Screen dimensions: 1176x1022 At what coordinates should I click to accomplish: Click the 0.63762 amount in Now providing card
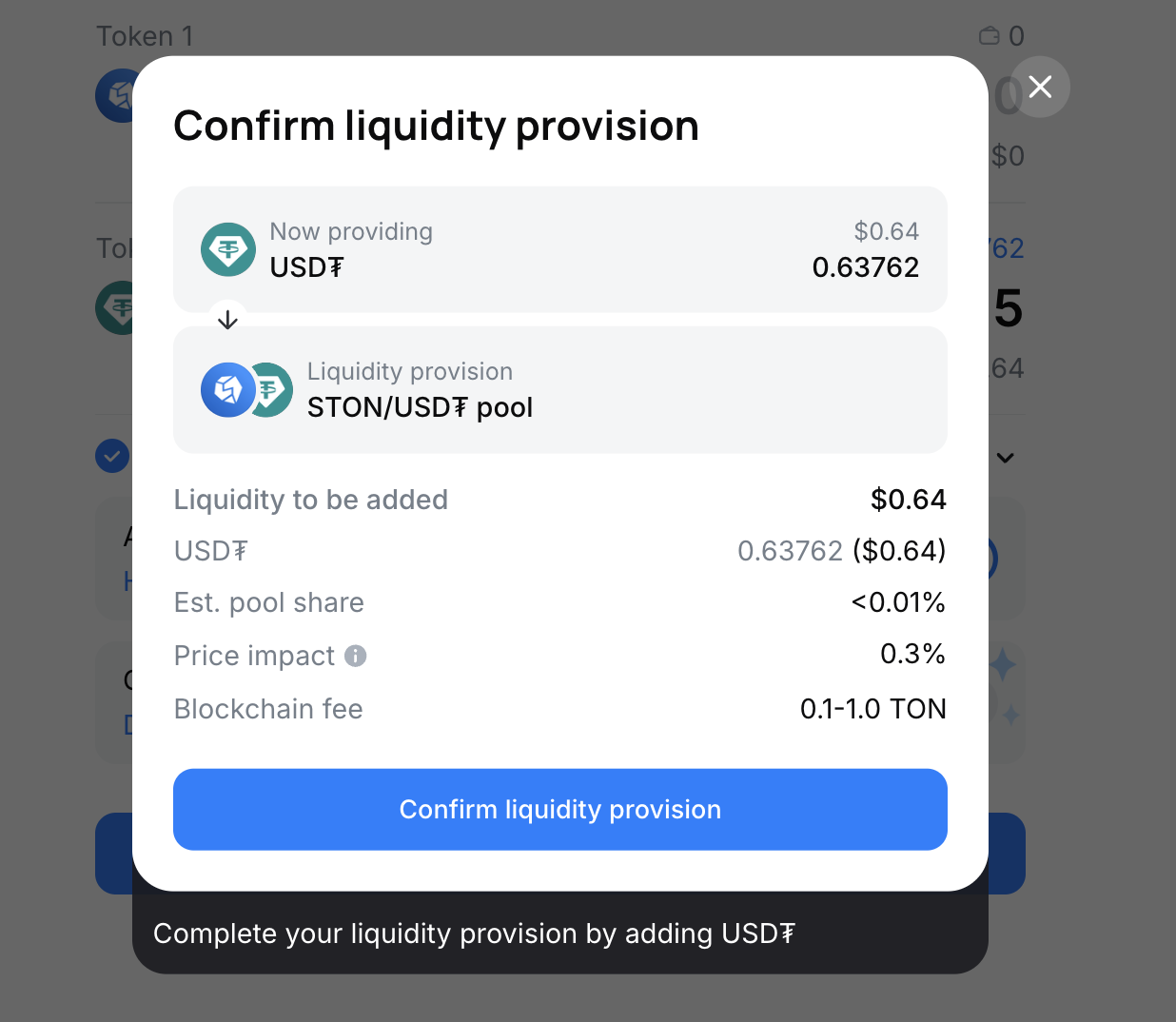(865, 267)
